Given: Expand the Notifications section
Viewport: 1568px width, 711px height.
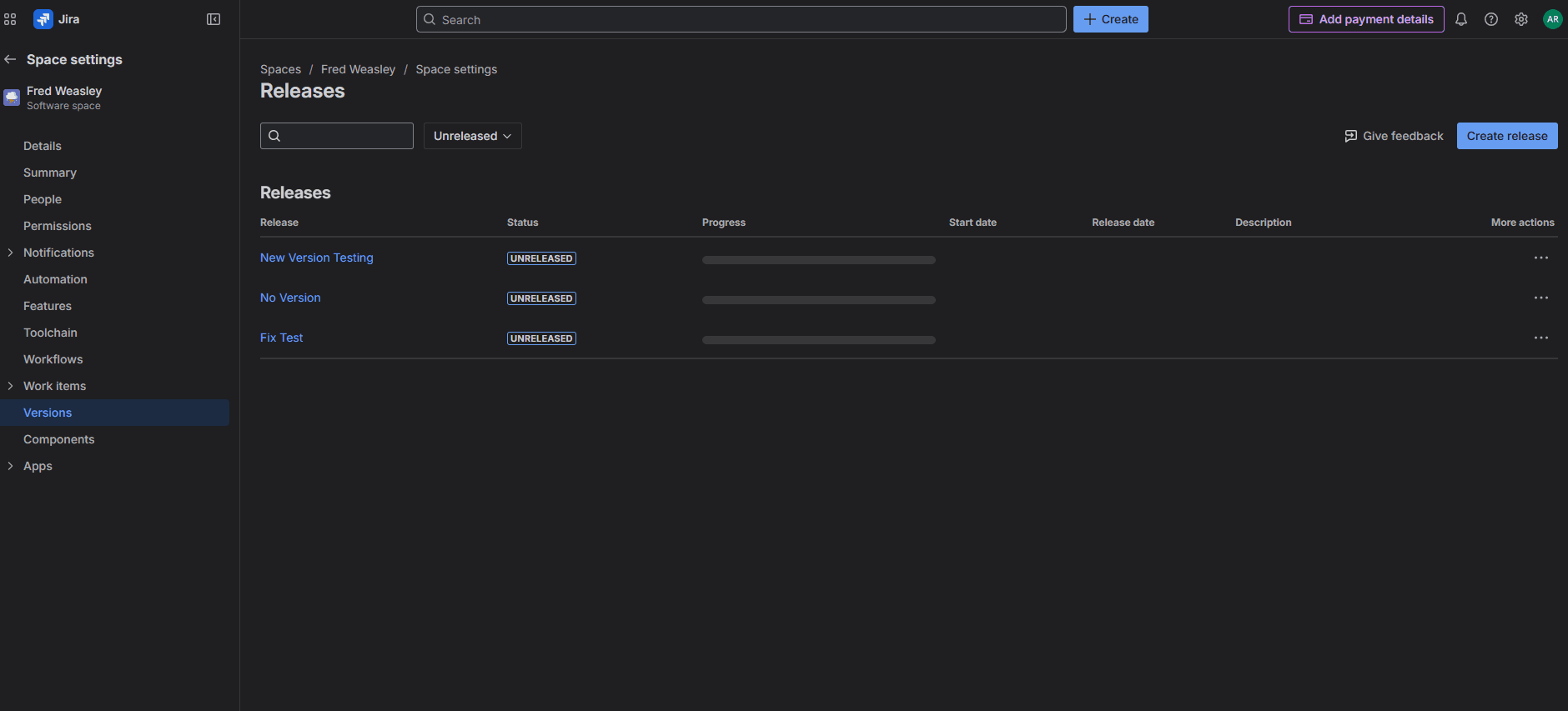Looking at the screenshot, I should pos(10,253).
